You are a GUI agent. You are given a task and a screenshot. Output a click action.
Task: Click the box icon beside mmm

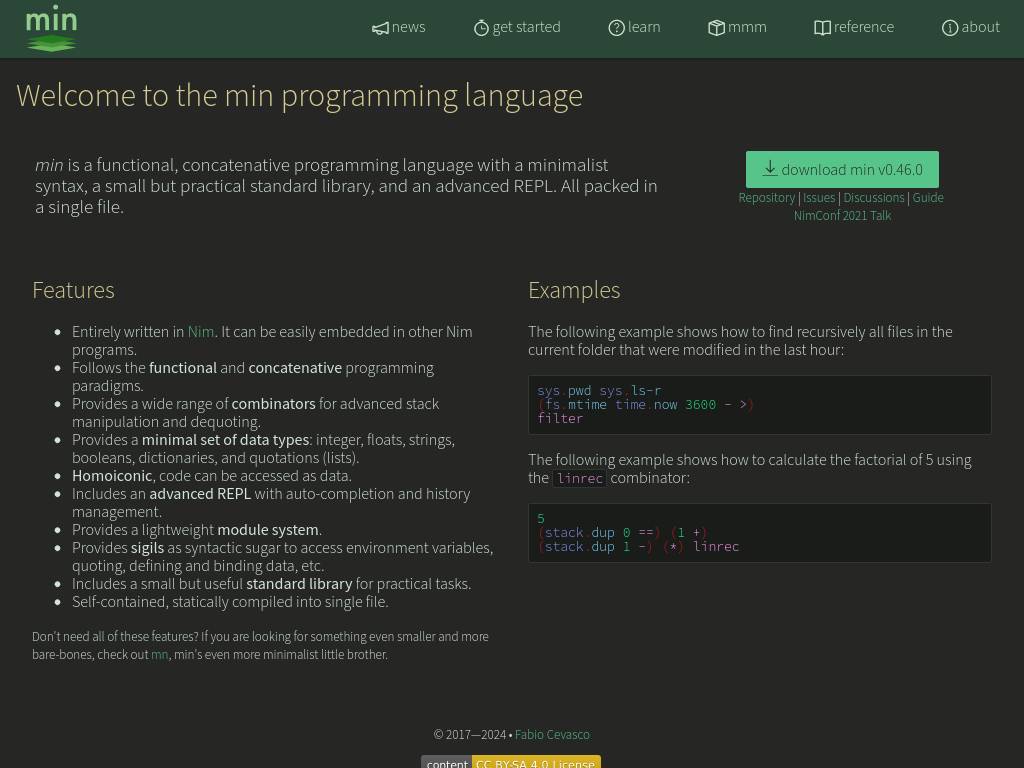click(x=716, y=28)
